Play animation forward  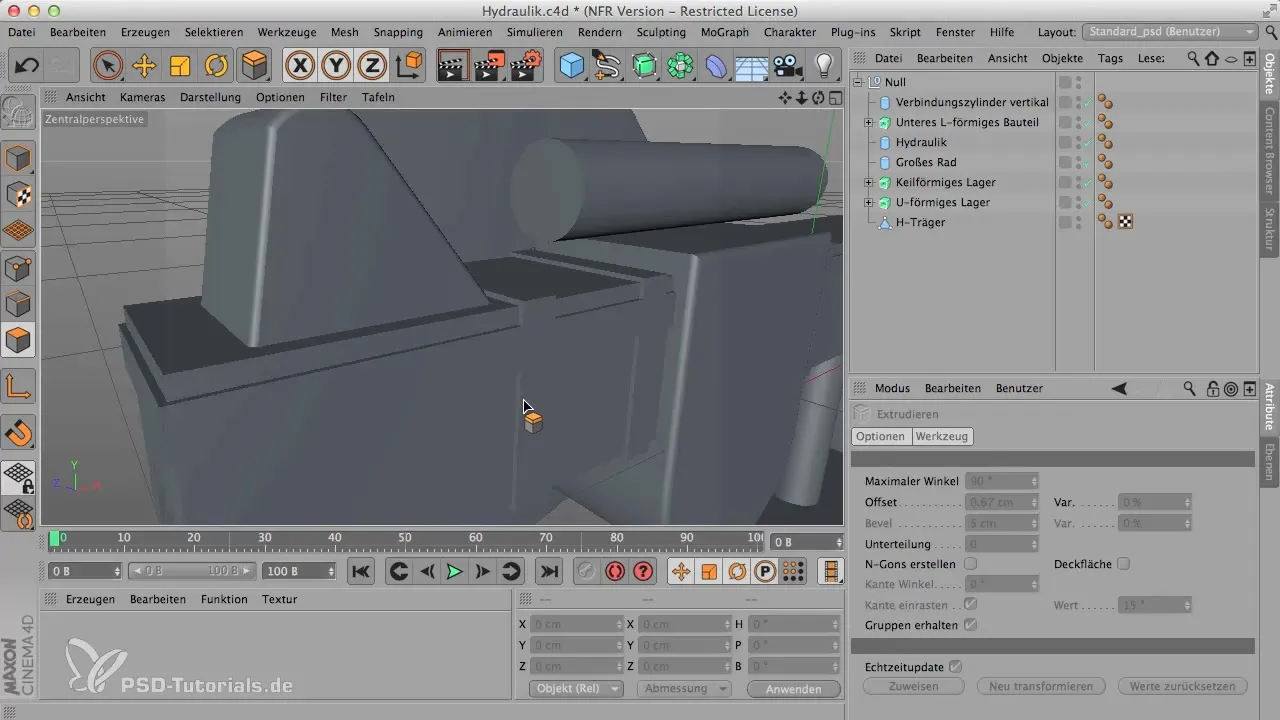click(x=454, y=571)
